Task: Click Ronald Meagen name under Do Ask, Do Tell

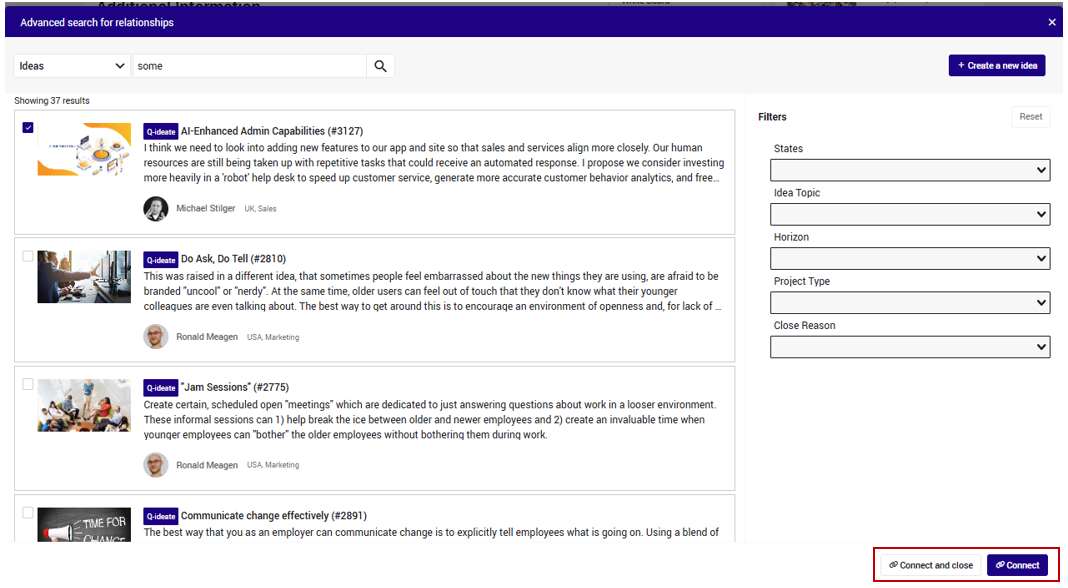Action: click(x=207, y=337)
